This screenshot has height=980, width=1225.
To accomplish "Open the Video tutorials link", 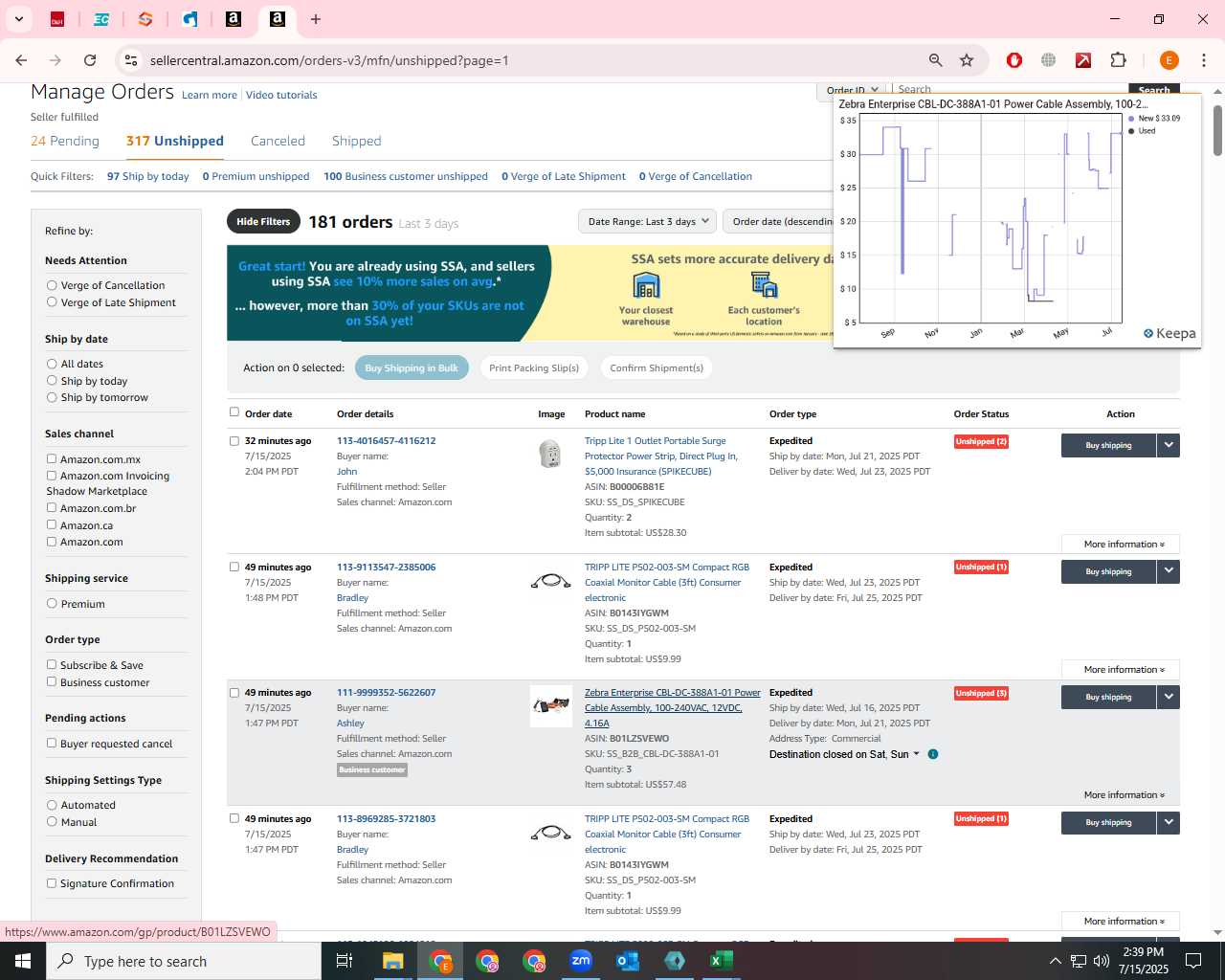I will click(281, 95).
